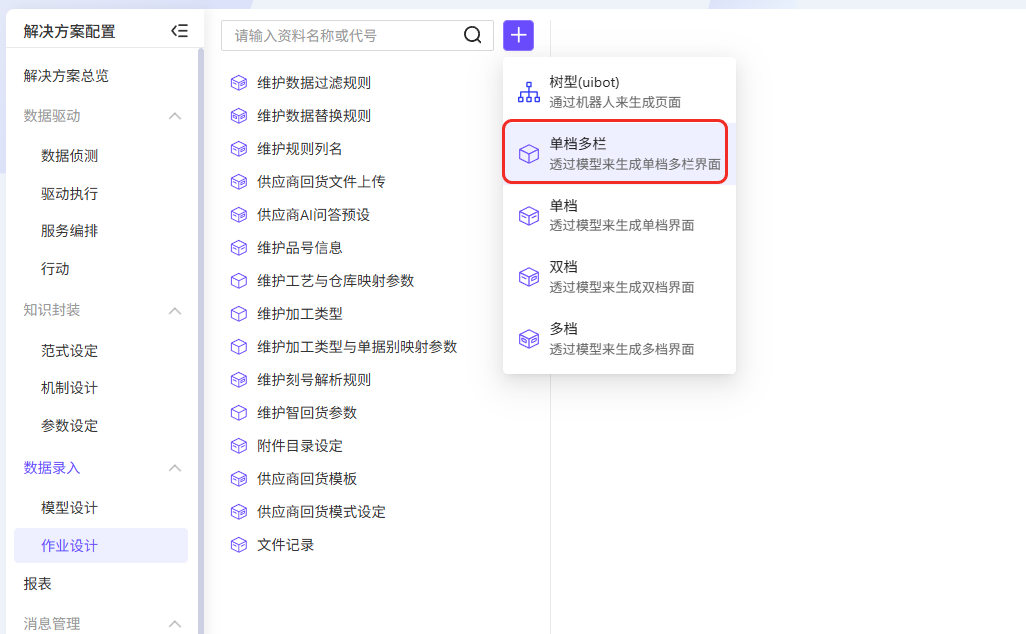Select 单档 from the dropdown menu
The height and width of the screenshot is (634, 1026).
[620, 215]
